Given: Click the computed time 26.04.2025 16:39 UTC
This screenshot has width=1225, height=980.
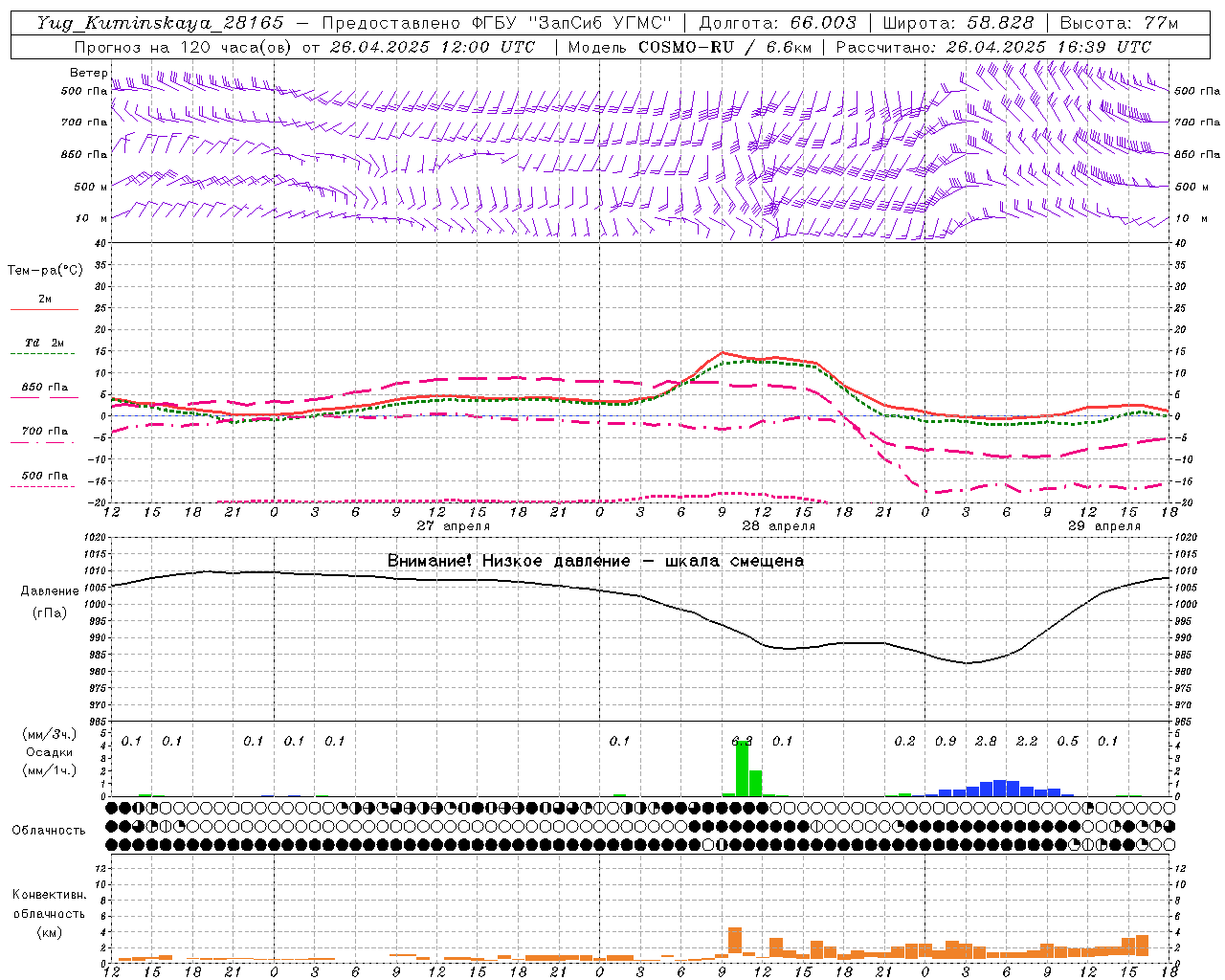Looking at the screenshot, I should (1049, 47).
